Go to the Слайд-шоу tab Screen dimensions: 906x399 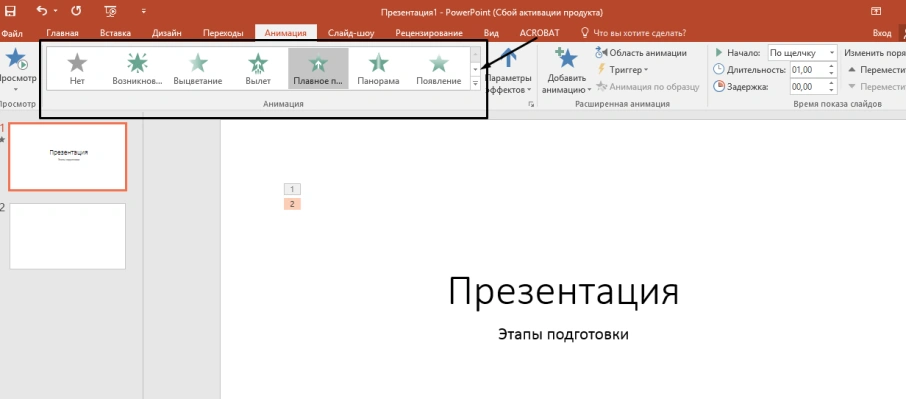coord(351,33)
